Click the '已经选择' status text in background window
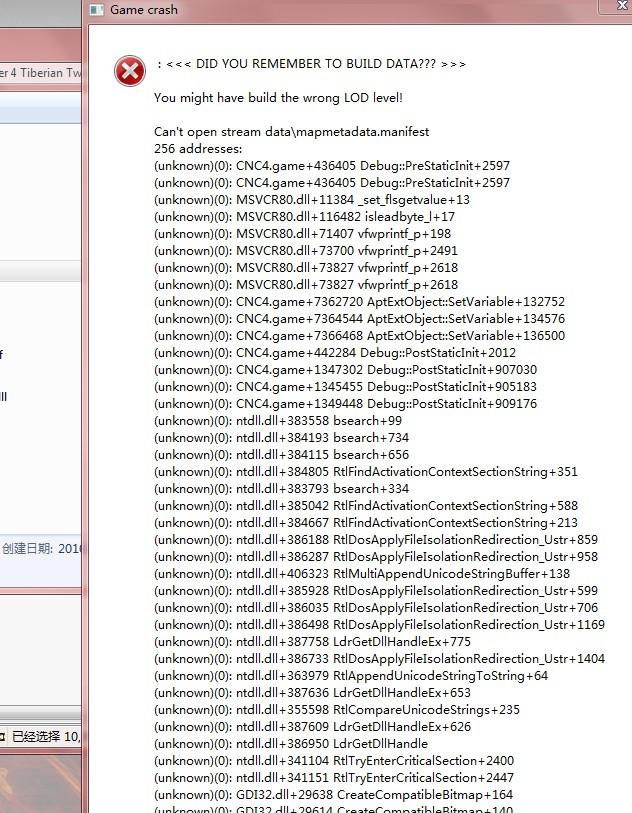This screenshot has width=632, height=813. coord(36,736)
